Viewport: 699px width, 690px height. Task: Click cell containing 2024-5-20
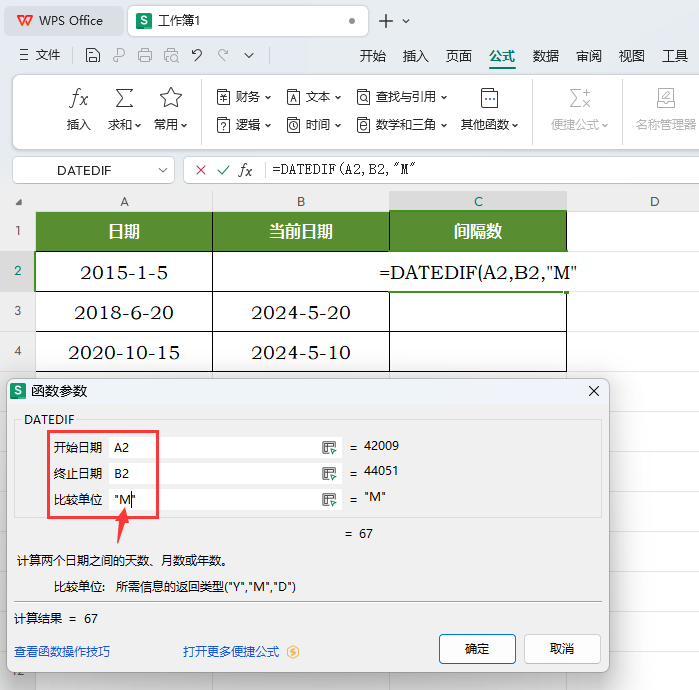tap(301, 312)
